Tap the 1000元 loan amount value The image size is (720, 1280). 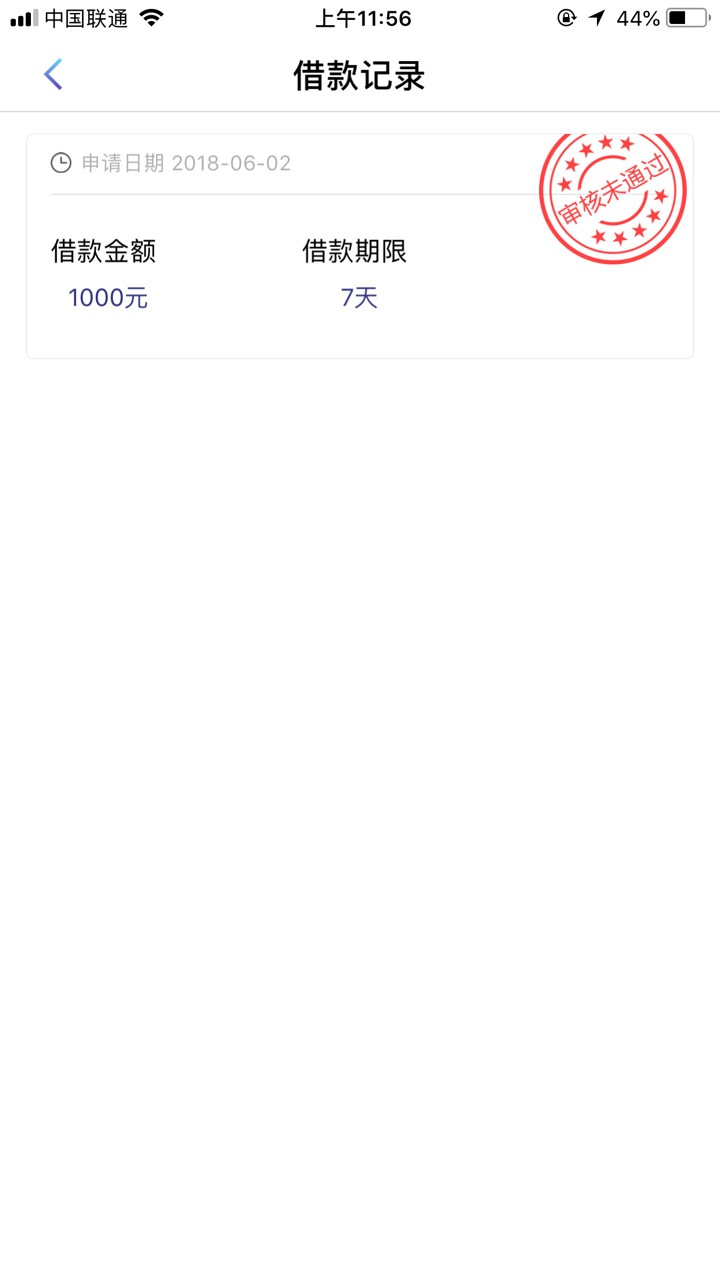(x=108, y=298)
